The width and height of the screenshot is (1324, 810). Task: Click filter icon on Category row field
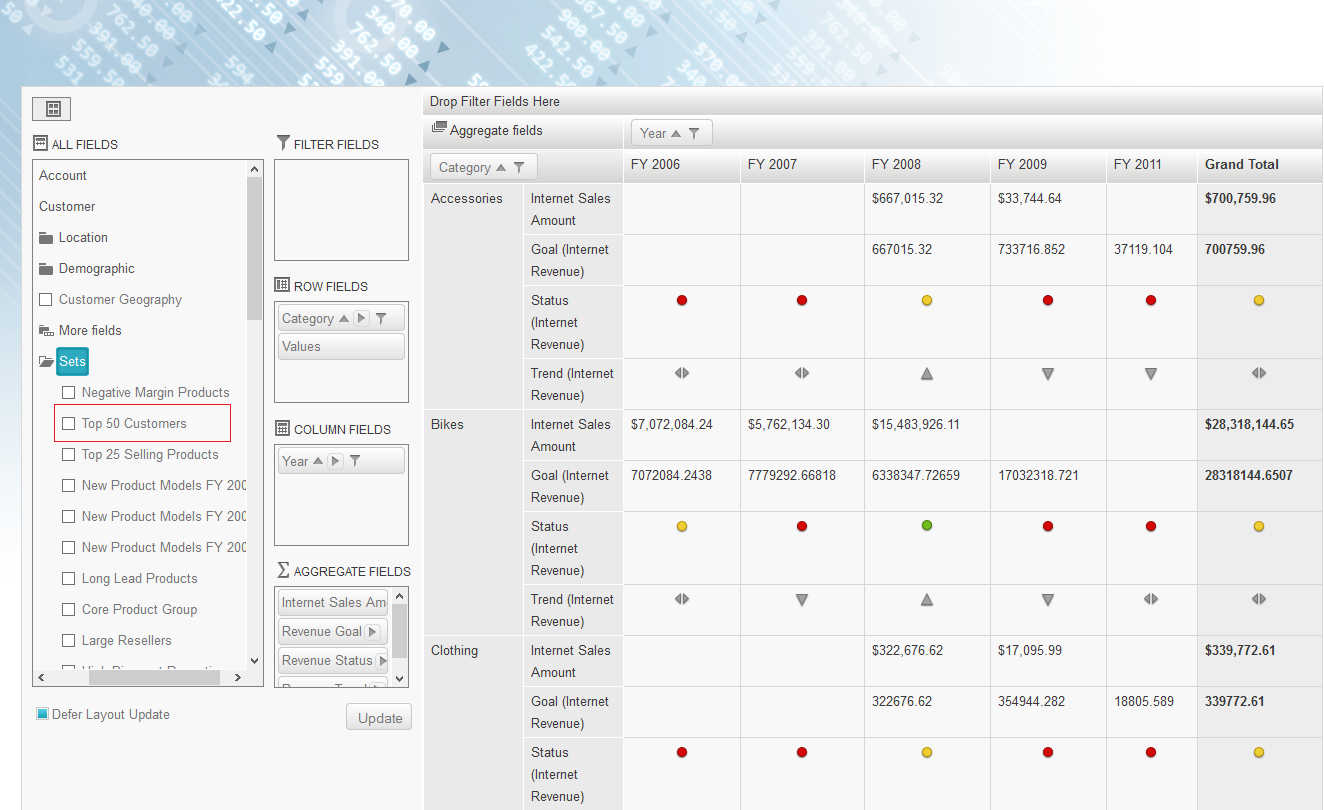point(381,318)
